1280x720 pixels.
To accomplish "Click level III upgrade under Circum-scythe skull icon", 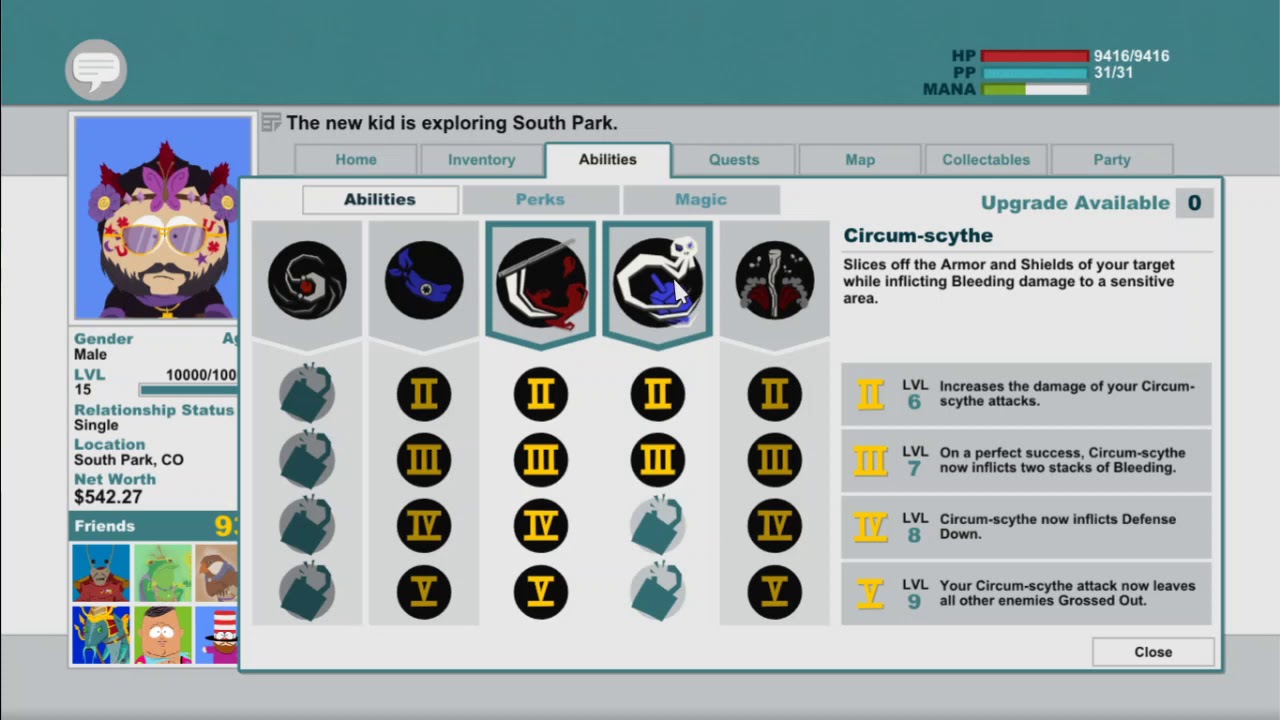I will click(658, 460).
